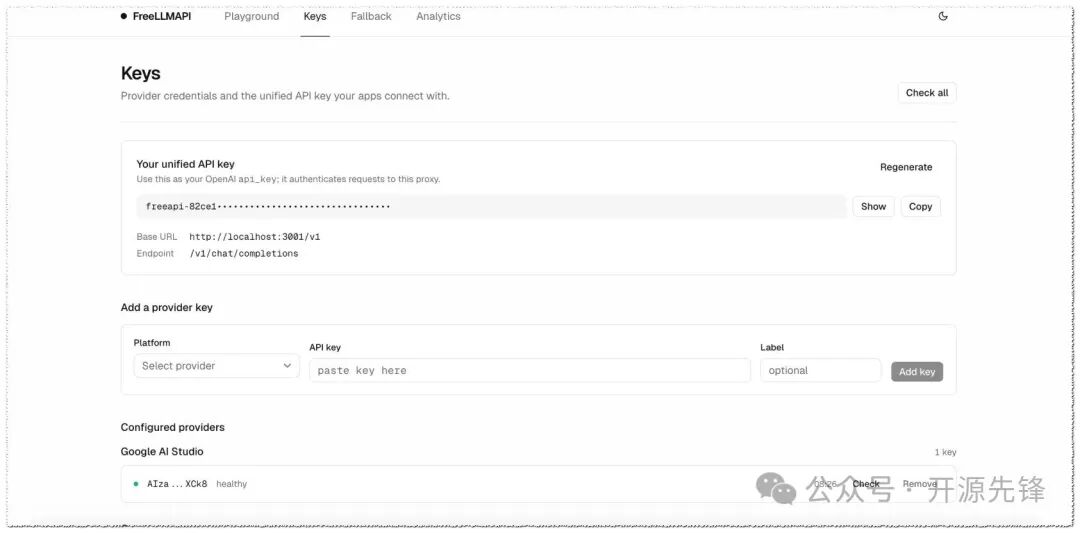Screen dimensions: 1080x533
Task: Click the Google AI Studio heading
Action: pos(162,452)
